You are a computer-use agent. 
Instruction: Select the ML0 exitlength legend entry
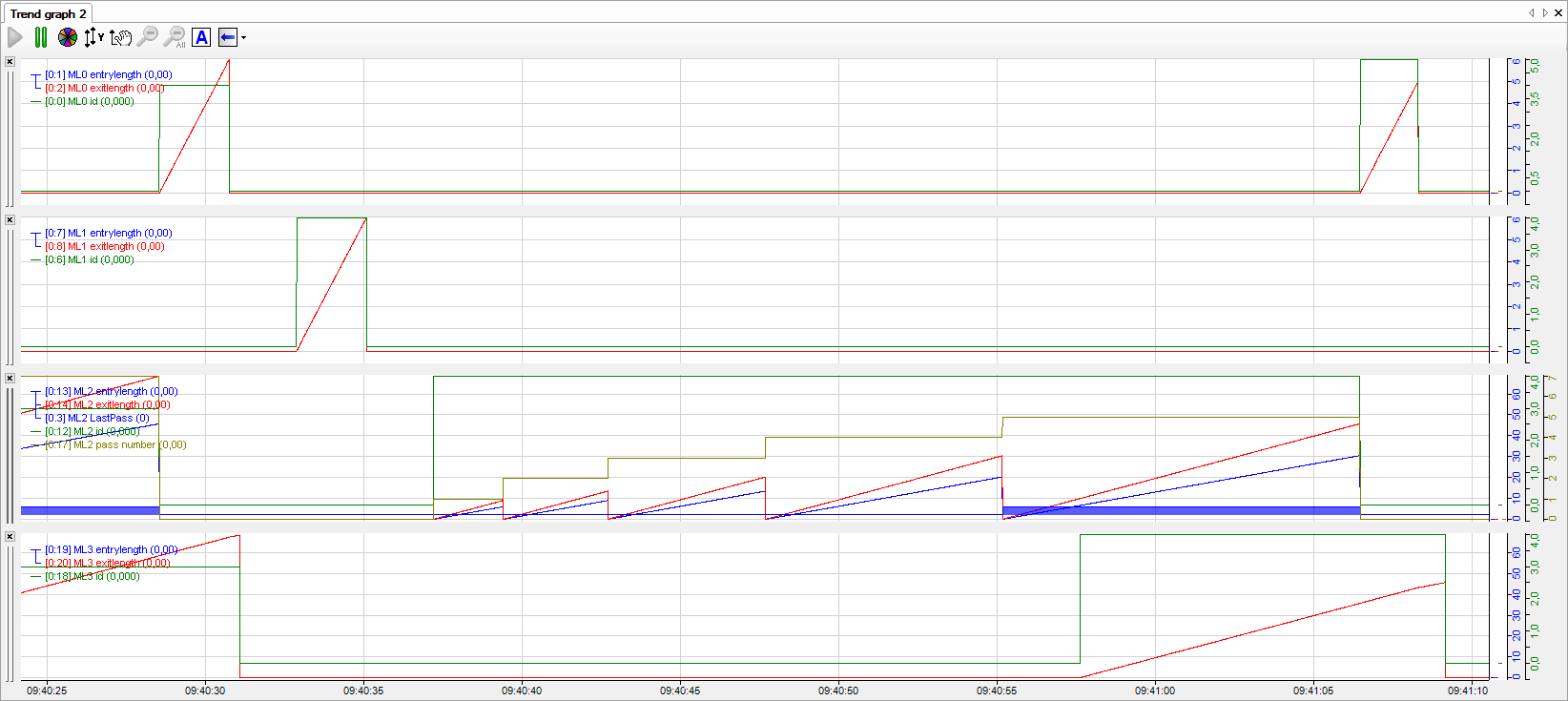[x=105, y=88]
